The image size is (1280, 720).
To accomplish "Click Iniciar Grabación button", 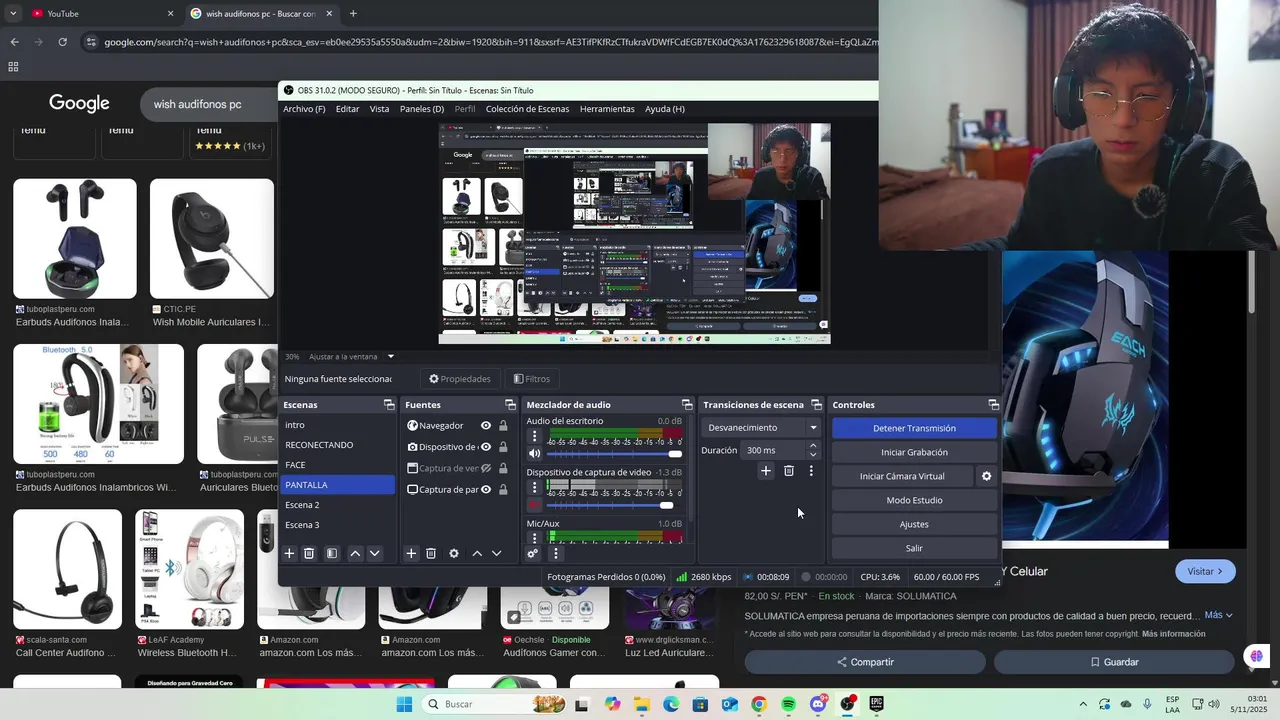I will pos(914,452).
